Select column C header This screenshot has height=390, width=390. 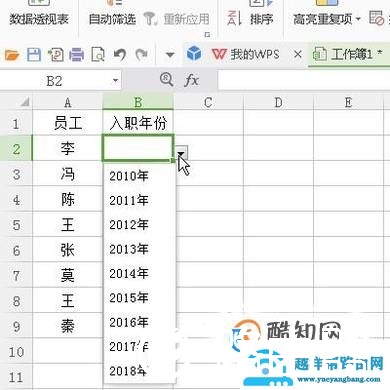208,102
